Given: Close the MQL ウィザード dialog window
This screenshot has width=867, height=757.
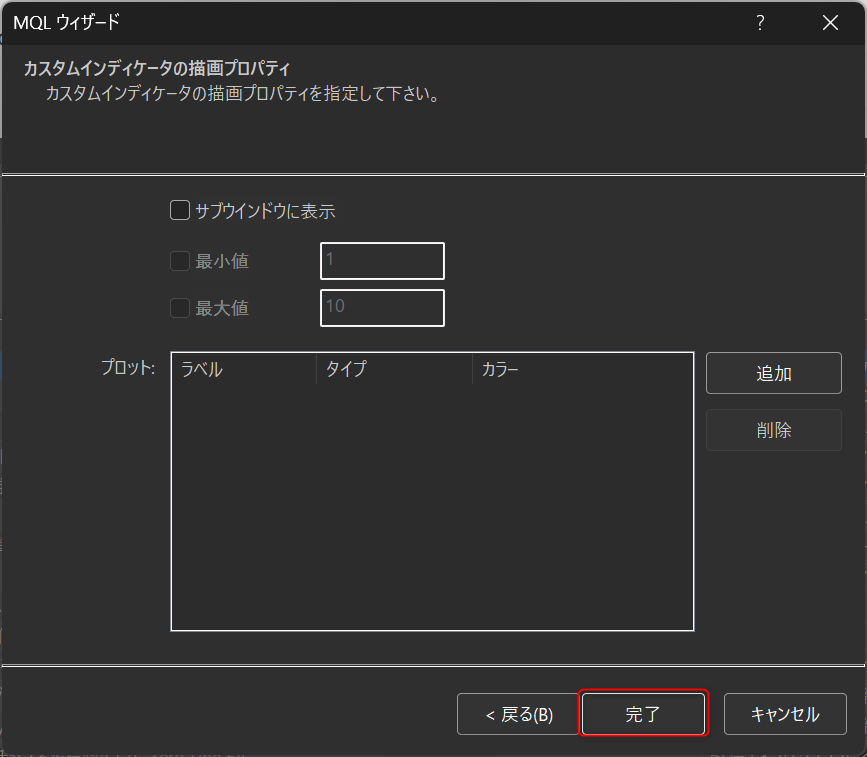Looking at the screenshot, I should (830, 22).
